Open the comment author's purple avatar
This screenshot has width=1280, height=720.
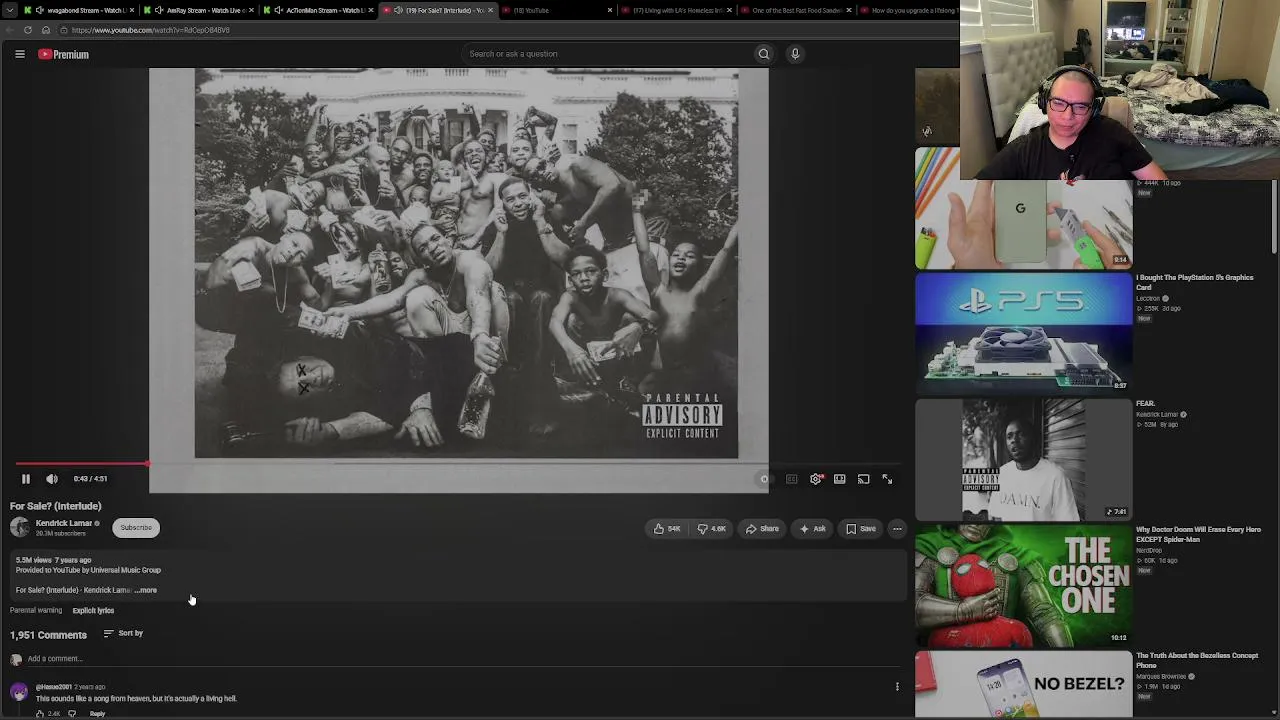pos(19,693)
